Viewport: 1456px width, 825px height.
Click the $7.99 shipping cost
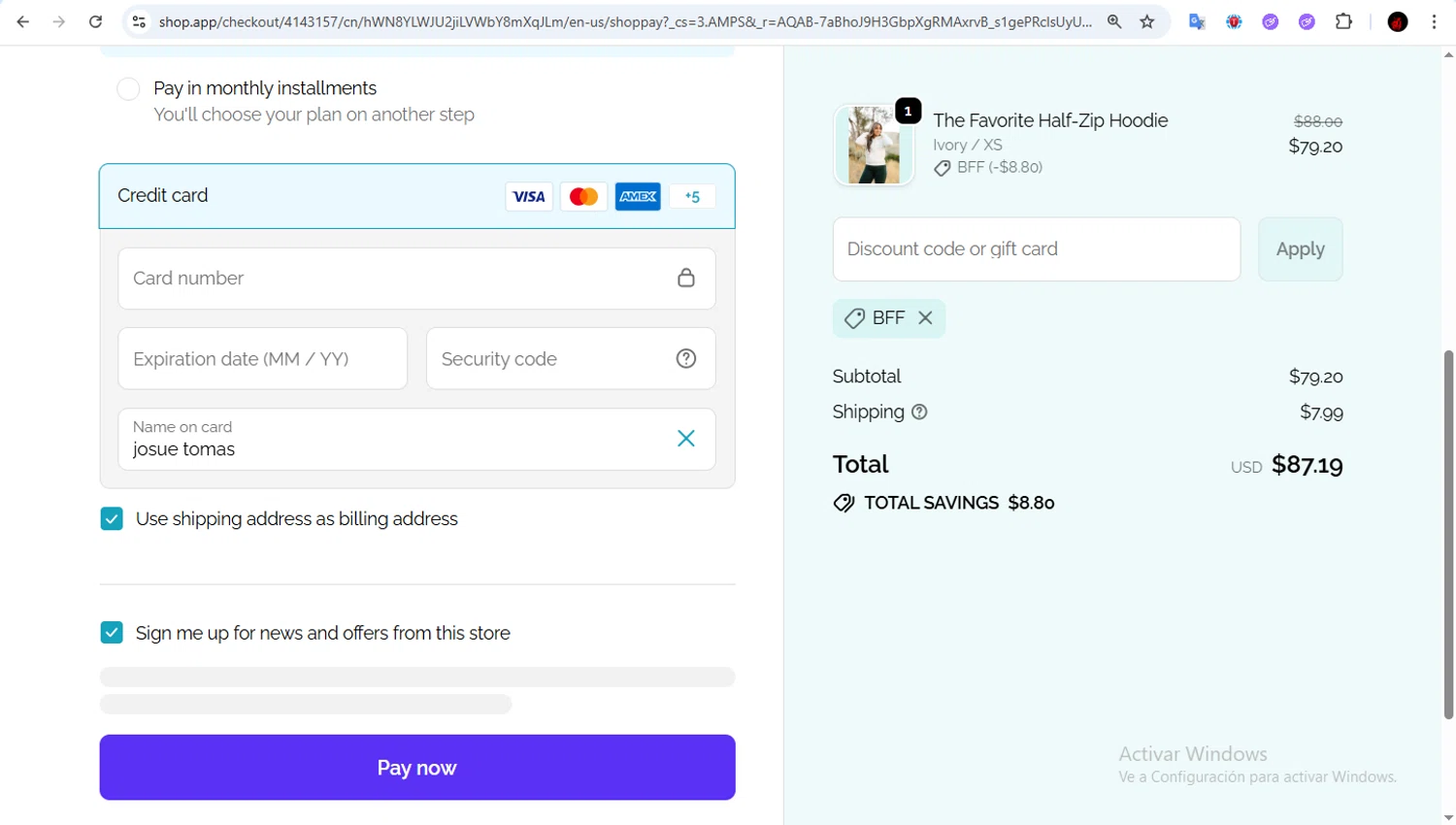tap(1322, 412)
